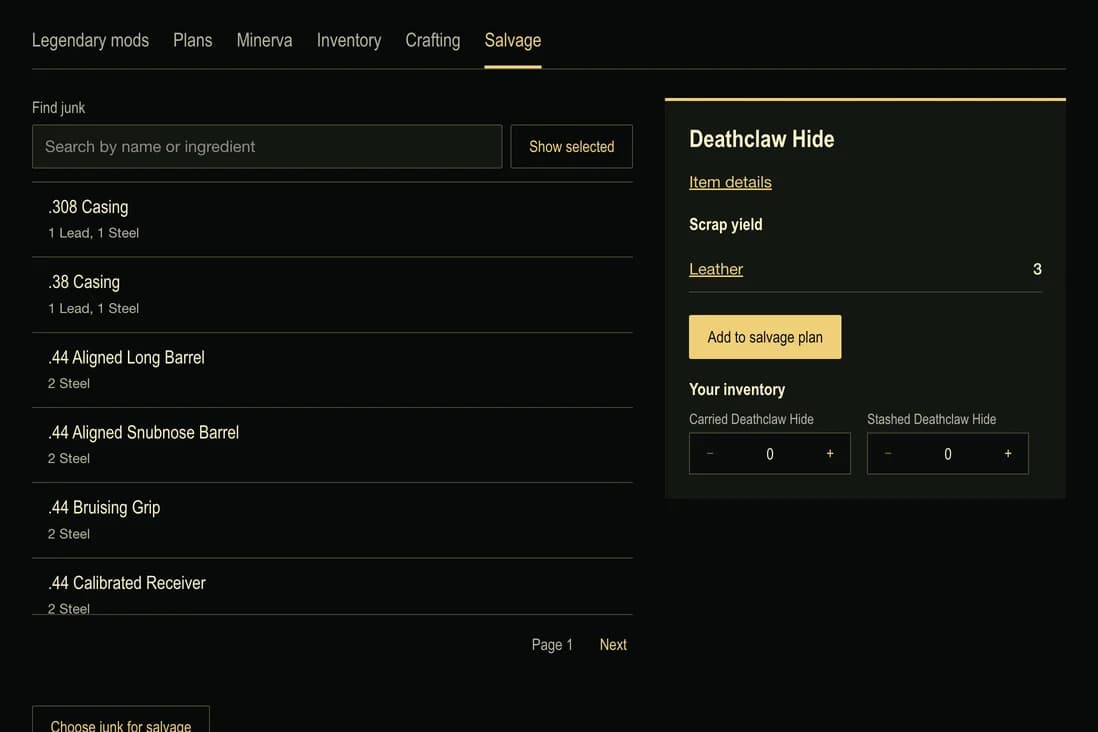Click the Carried Deathclaw Hide quantity value
Screen dimensions: 1098x732
[770, 454]
